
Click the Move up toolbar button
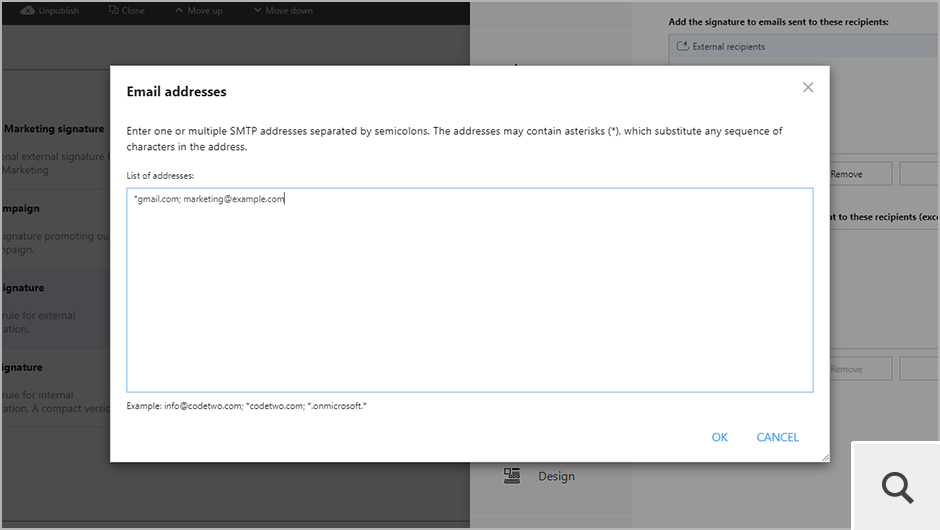click(x=199, y=11)
